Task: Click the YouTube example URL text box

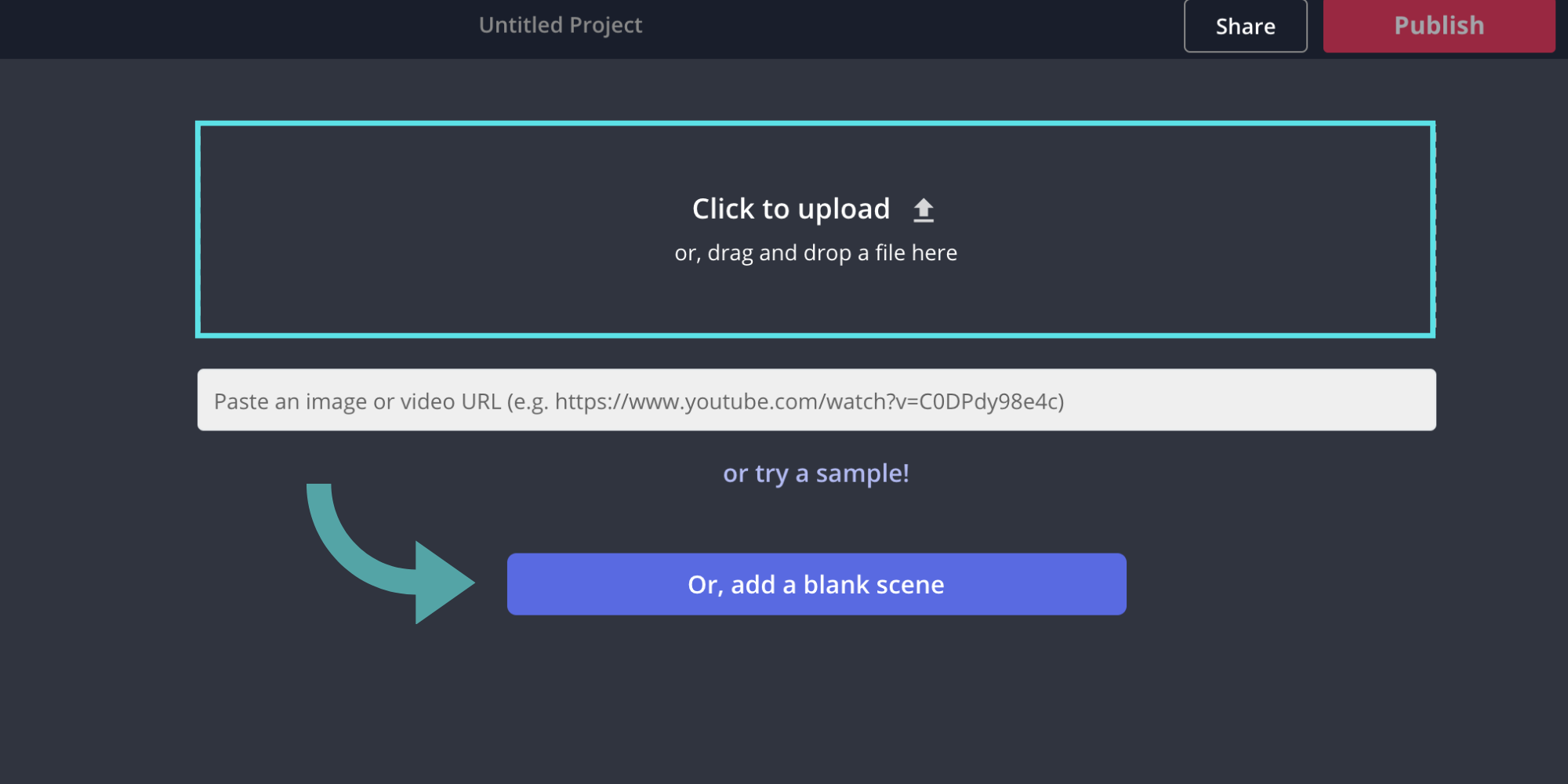Action: (816, 400)
